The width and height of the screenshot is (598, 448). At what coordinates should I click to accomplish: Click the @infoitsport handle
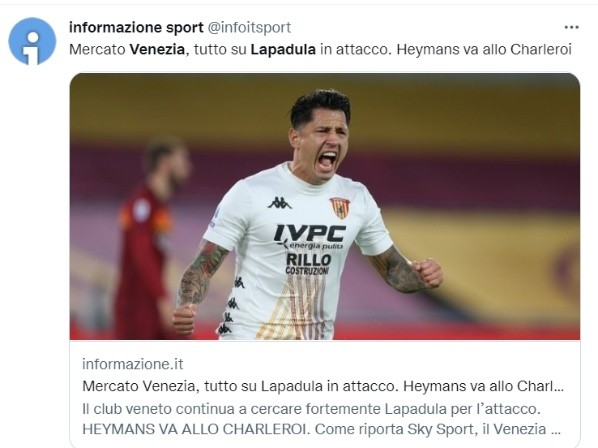249,27
